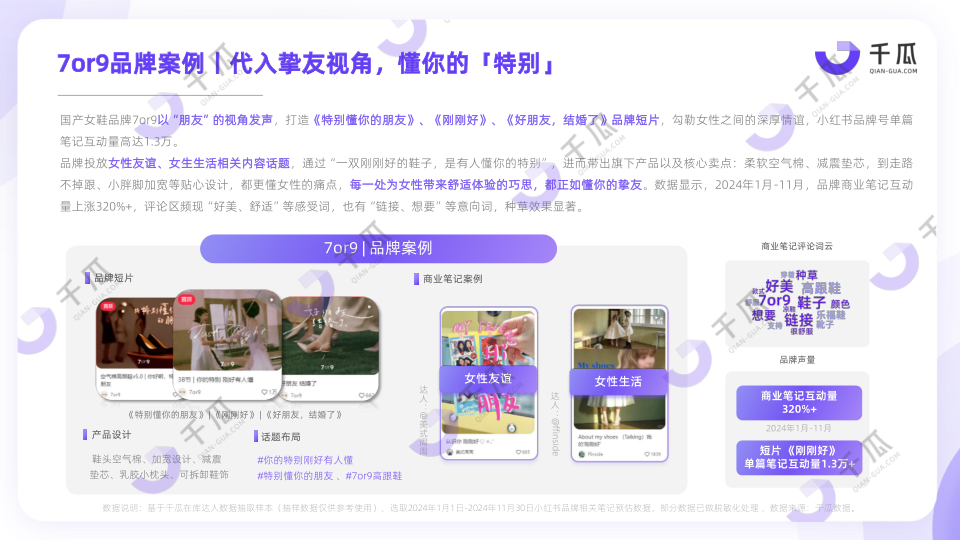Open the Just Right brand film thumbnail
Viewport: 960px width, 540px height.
pos(227,331)
